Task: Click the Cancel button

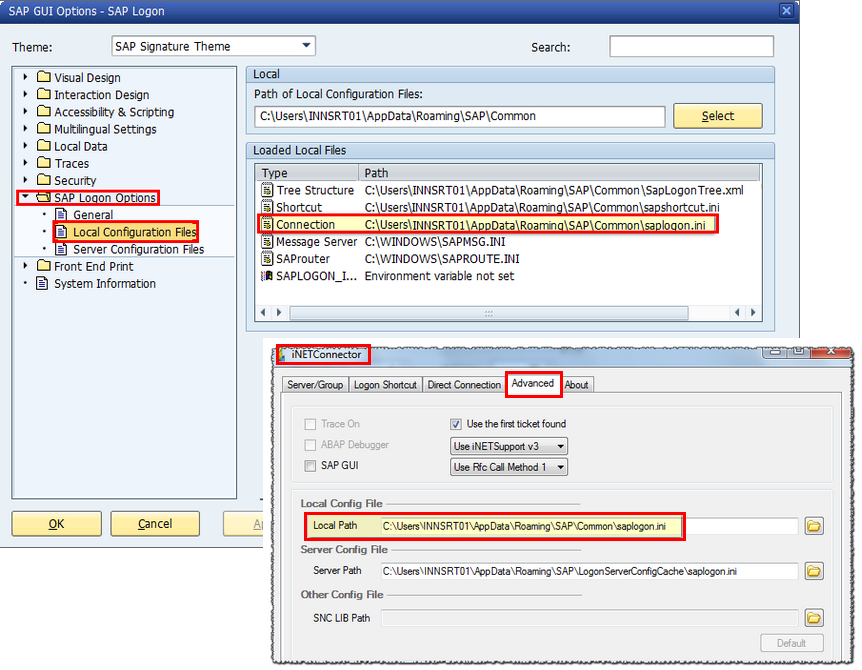Action: 155,524
